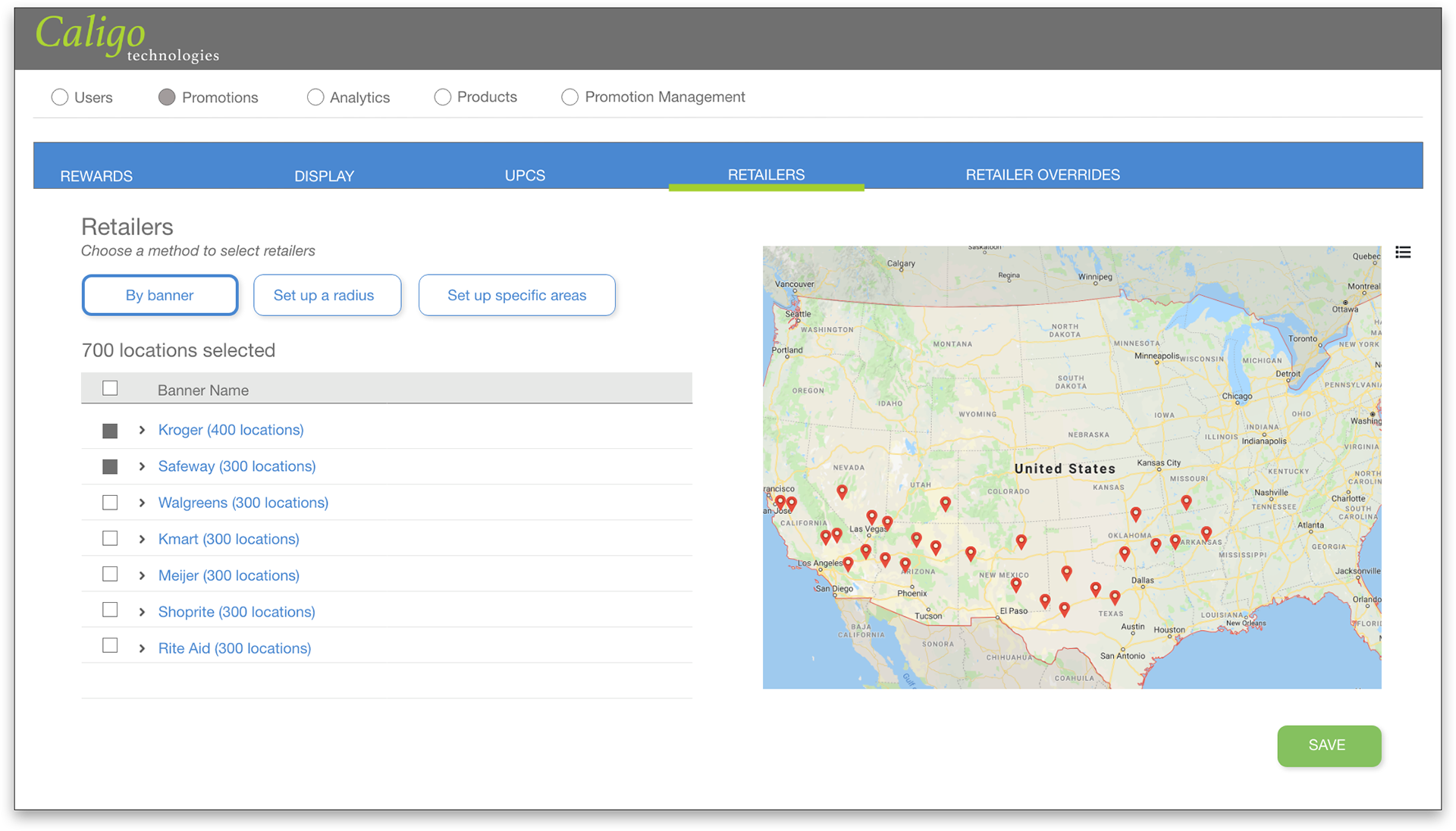Select the Users radio button
This screenshot has height=831, width=1456.
[x=60, y=97]
